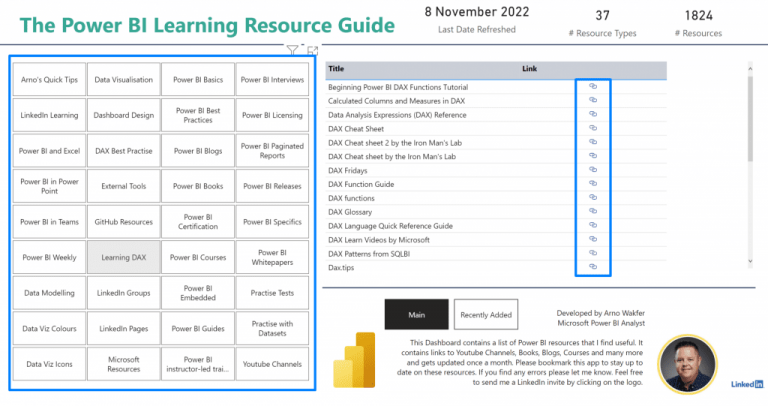The image size is (768, 406).
Task: Open link icon for DAX Cheat sheet 2 by Iron Man's Lab
Action: tap(593, 142)
